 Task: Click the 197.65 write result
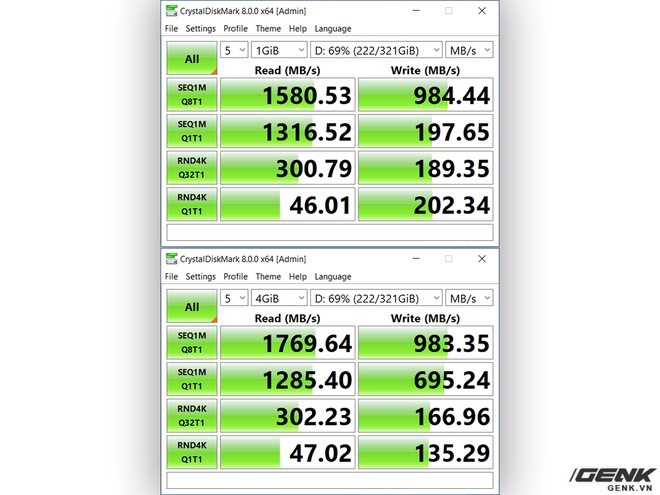[426, 131]
